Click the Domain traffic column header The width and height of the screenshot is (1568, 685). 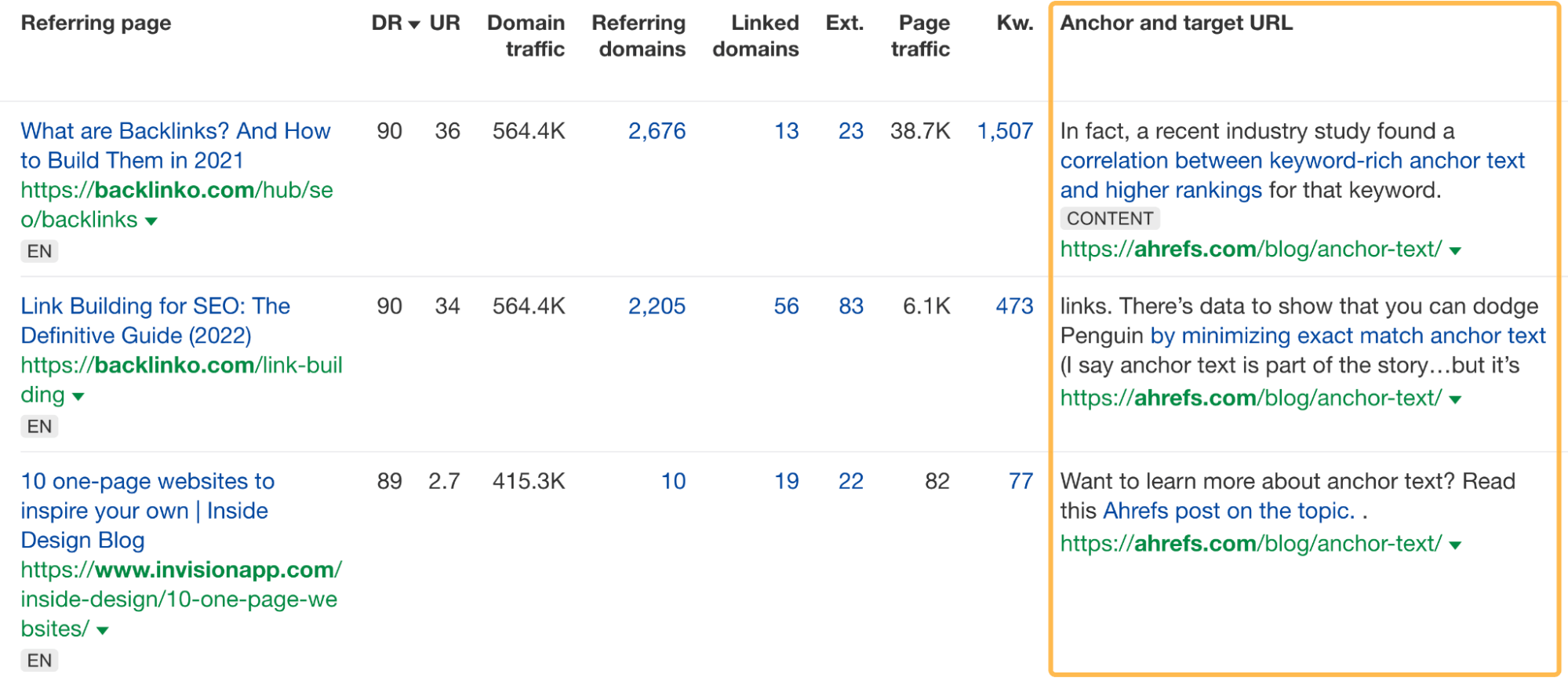coord(526,36)
